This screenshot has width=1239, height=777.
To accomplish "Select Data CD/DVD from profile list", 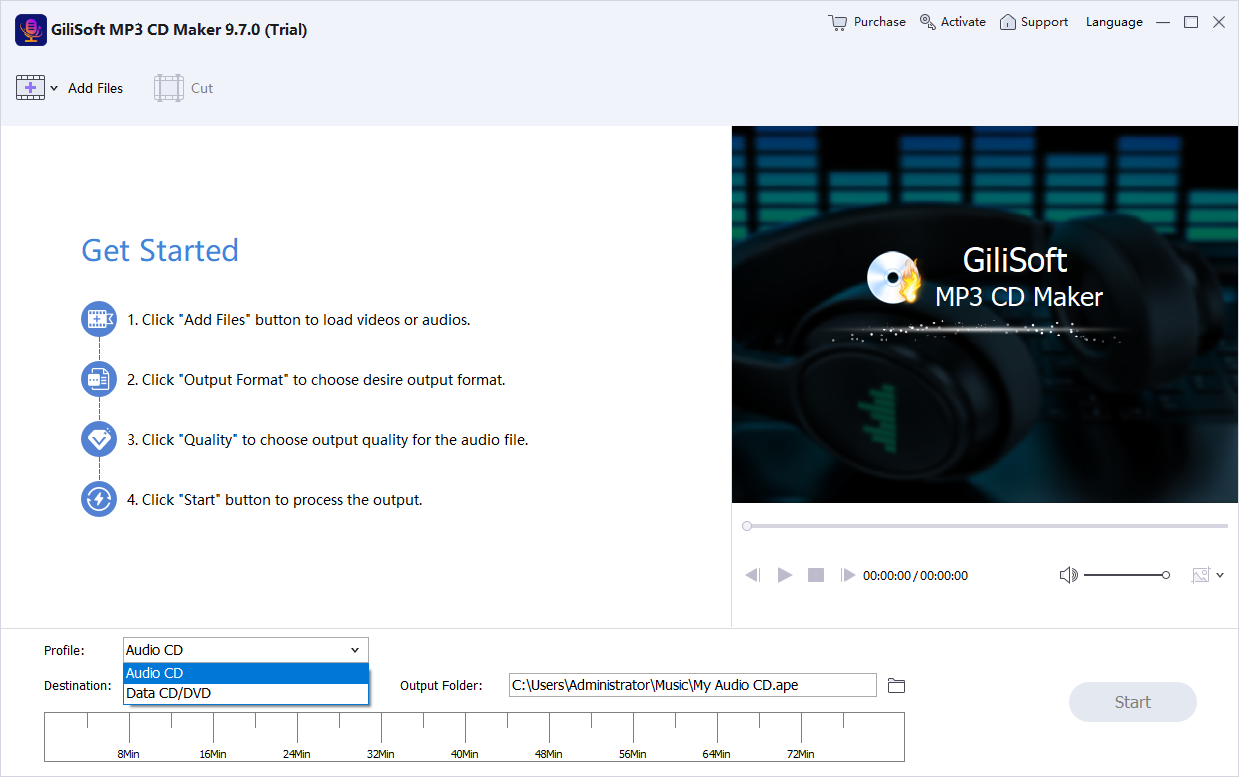I will pyautogui.click(x=246, y=693).
